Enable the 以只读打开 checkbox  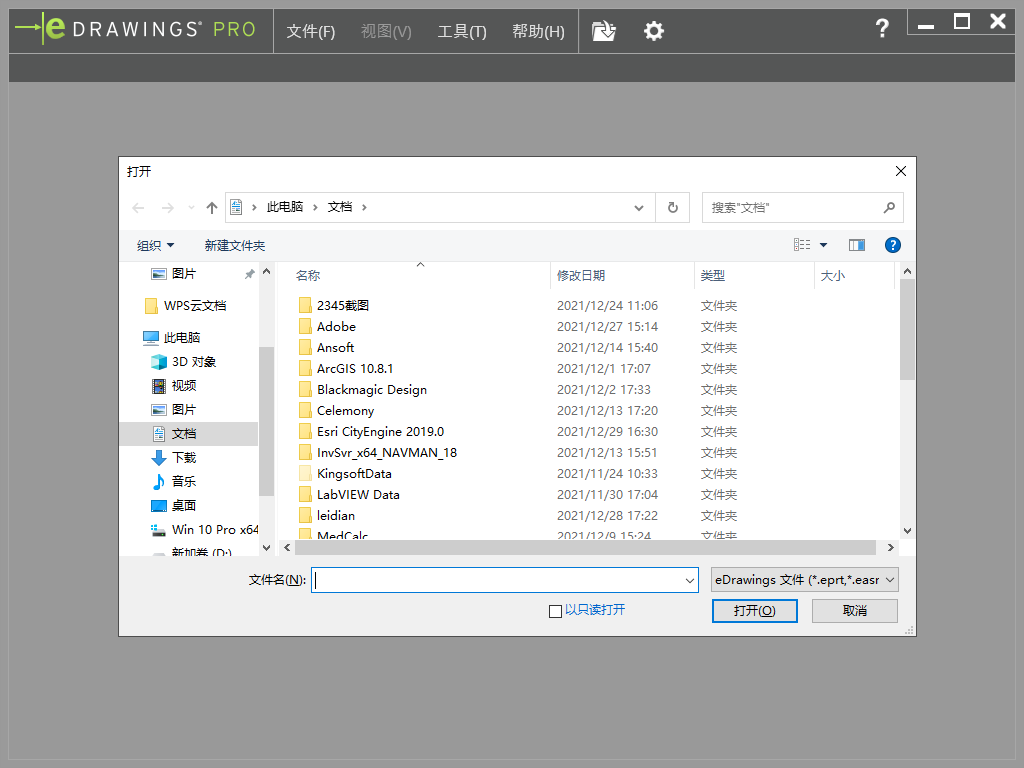556,611
